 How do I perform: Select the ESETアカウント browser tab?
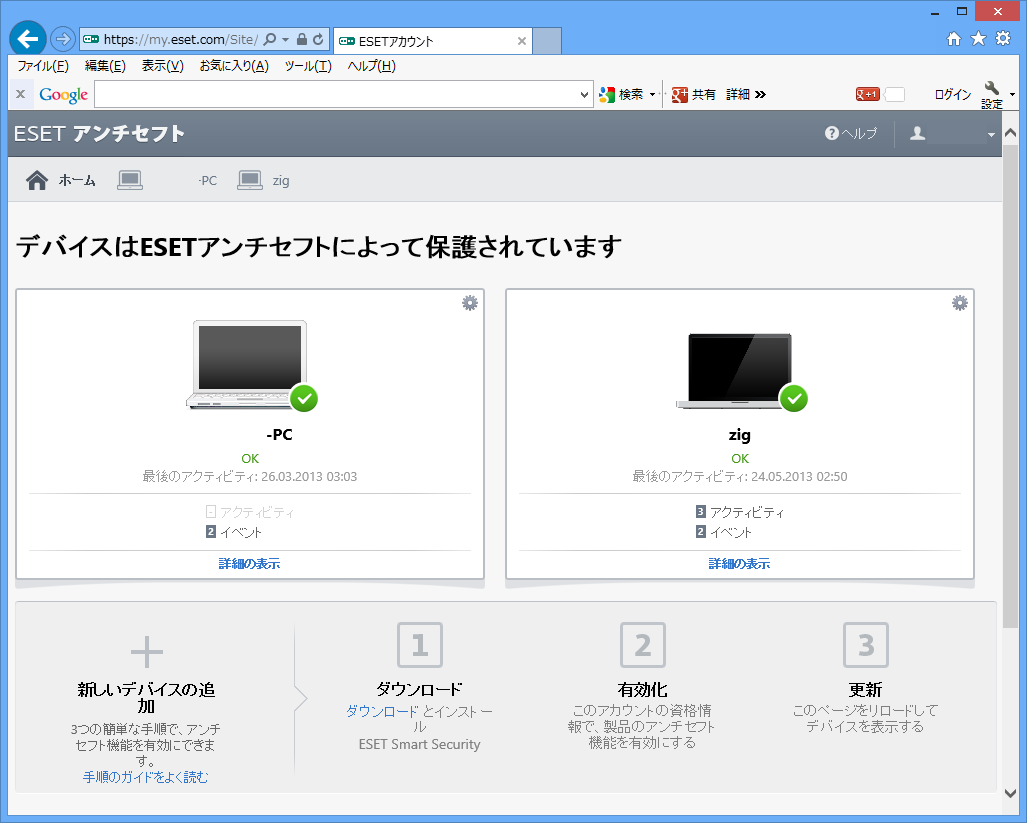432,41
